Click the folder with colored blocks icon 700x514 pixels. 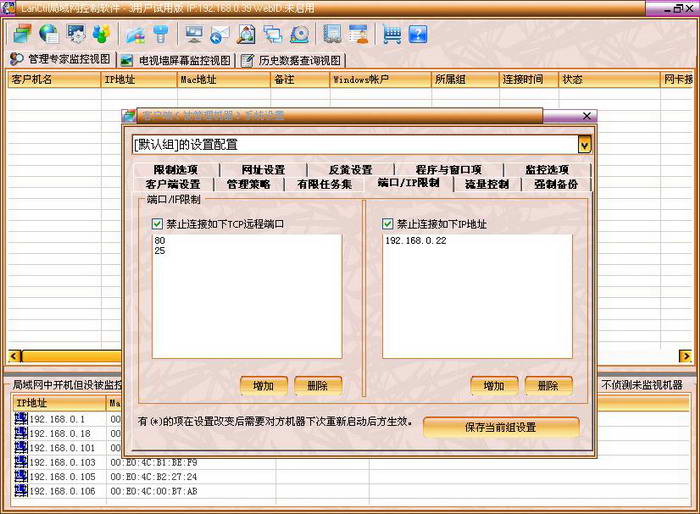135,34
